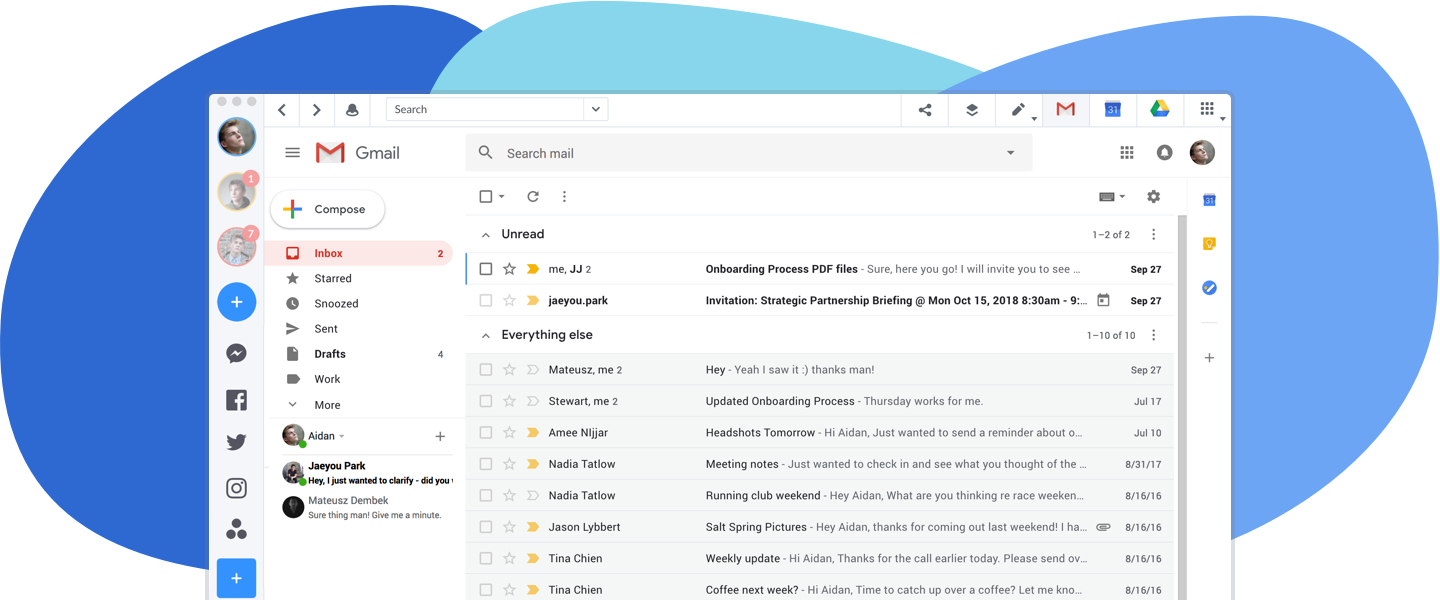Open Mateusz Dembek chat conversation
1440x600 pixels.
click(x=367, y=507)
